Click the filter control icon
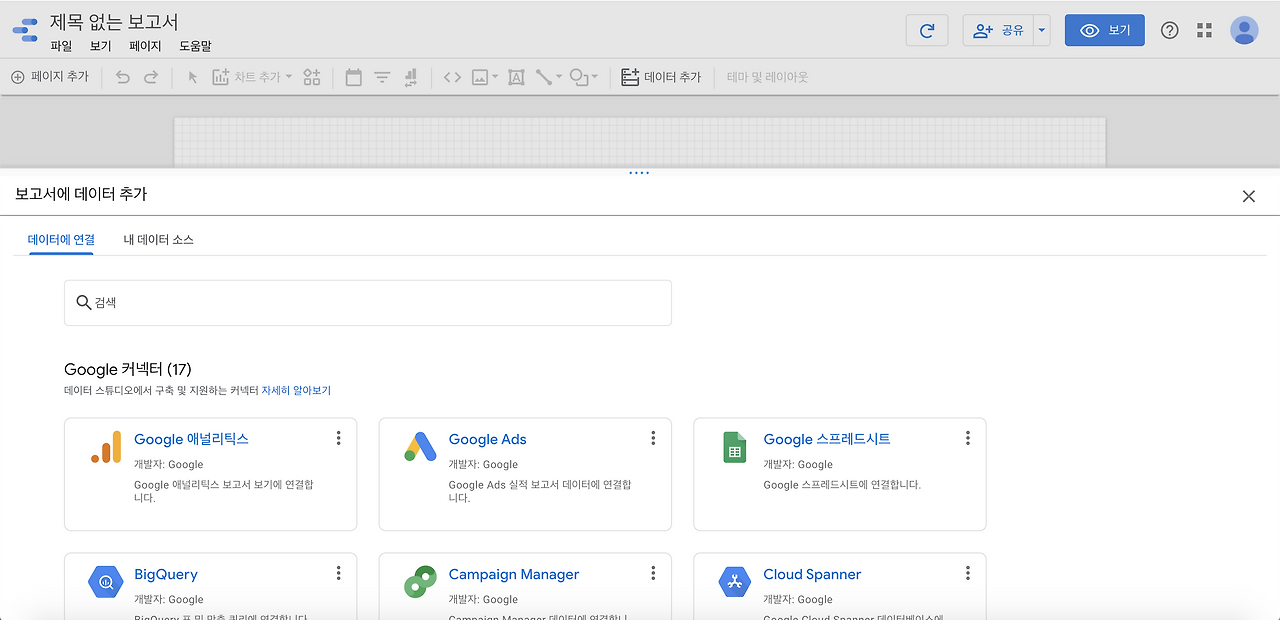Viewport: 1280px width, 620px height. pos(382,77)
